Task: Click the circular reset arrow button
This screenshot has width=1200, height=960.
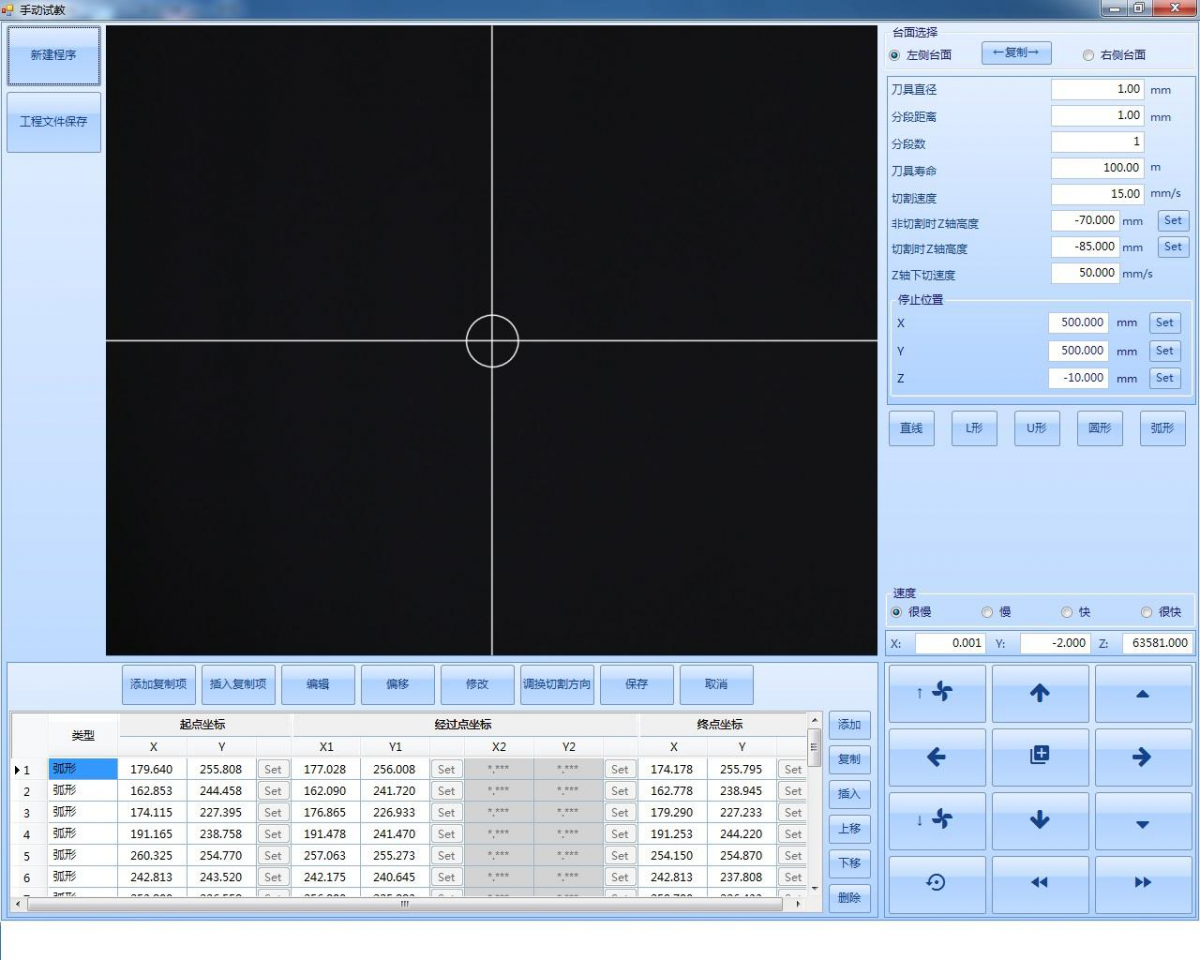Action: (x=937, y=884)
